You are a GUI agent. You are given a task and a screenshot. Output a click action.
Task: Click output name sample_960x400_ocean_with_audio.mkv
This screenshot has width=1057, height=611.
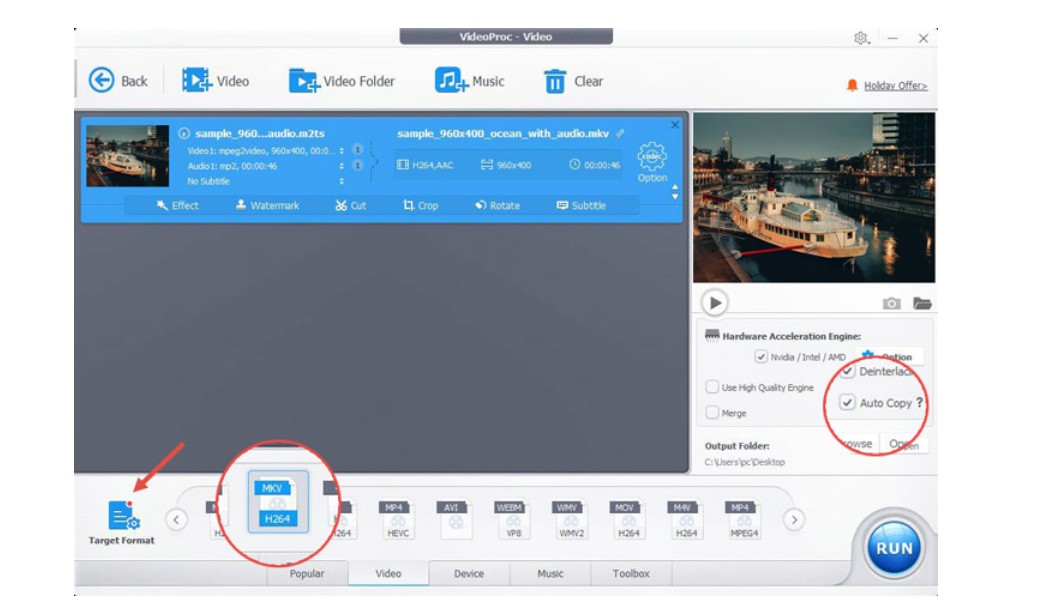tap(503, 134)
